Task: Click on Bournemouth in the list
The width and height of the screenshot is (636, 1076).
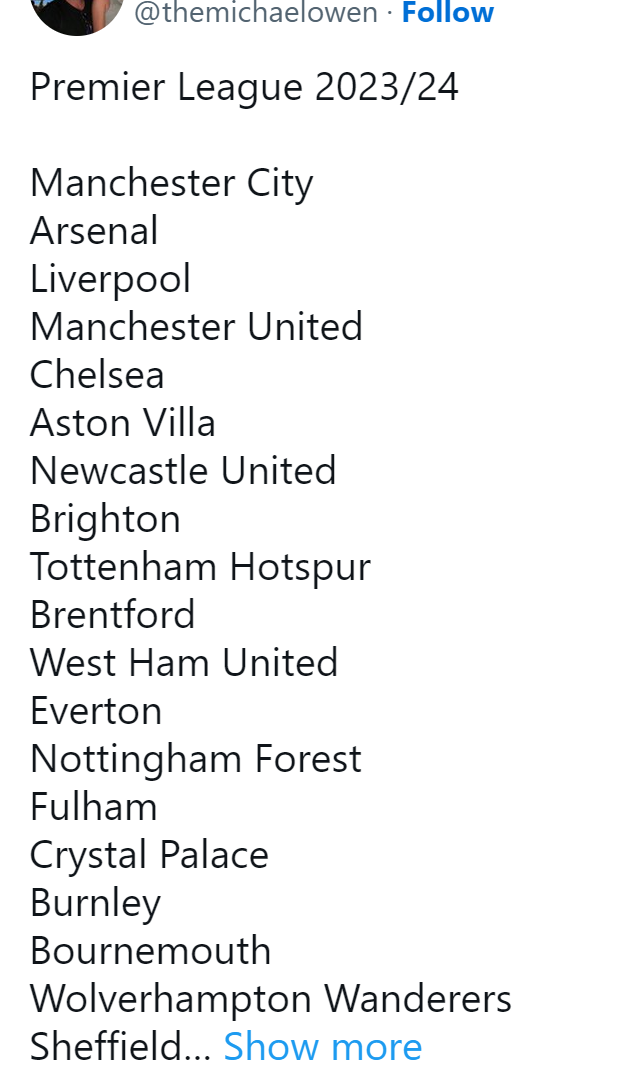Action: pyautogui.click(x=150, y=951)
